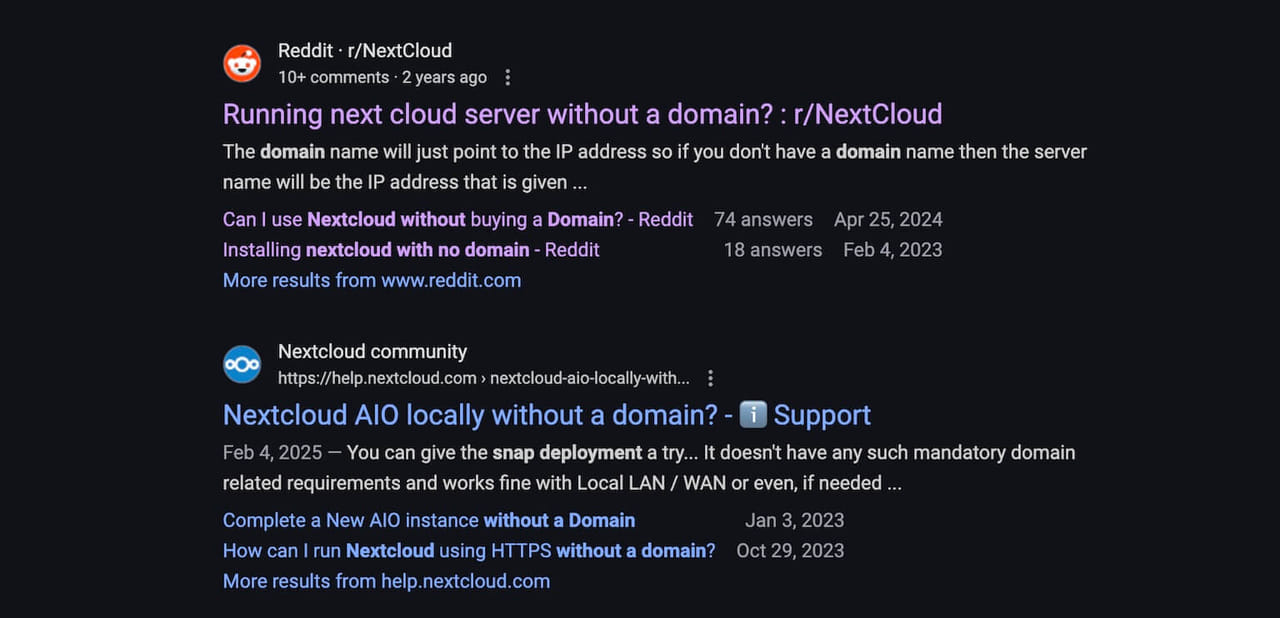Click the Nextcloud community logo icon

point(241,365)
